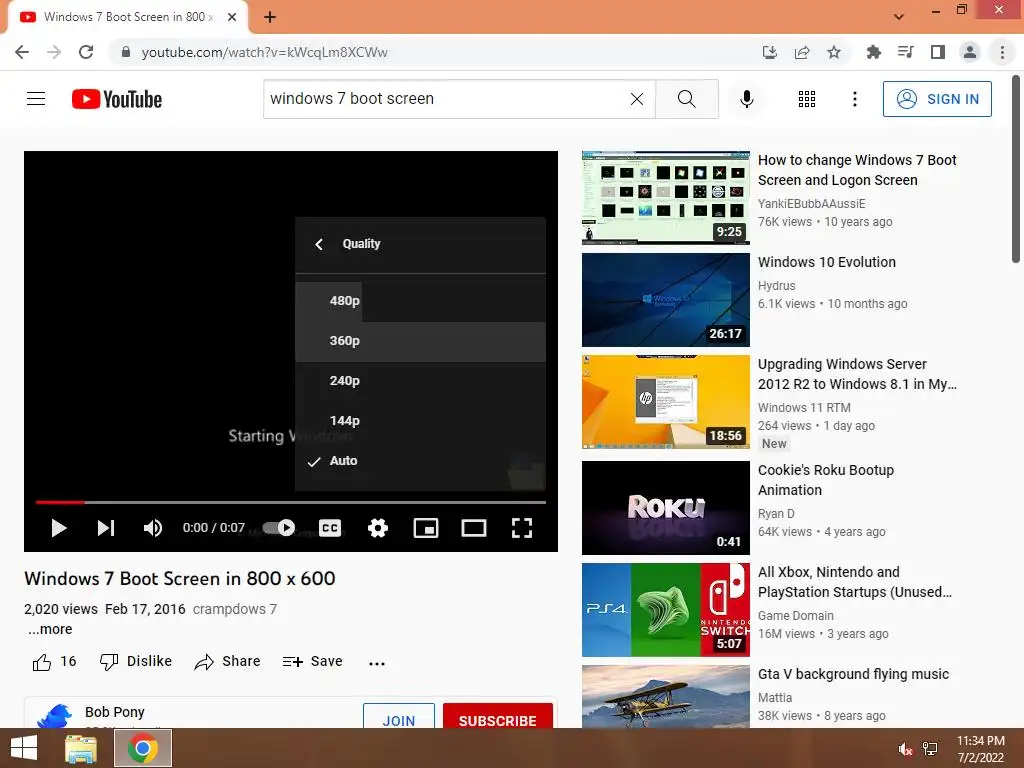Open Chrome media controls icon
1024x768 pixels.
pyautogui.click(x=906, y=52)
